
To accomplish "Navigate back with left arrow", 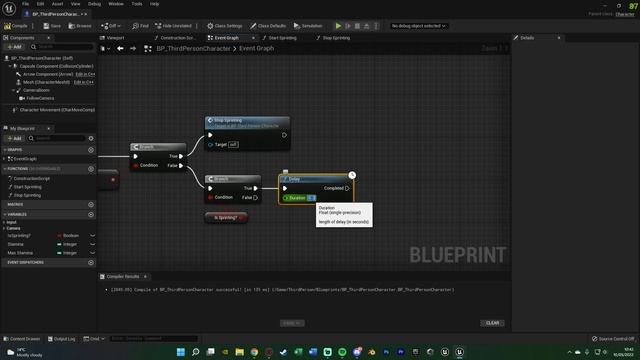I will (x=120, y=48).
